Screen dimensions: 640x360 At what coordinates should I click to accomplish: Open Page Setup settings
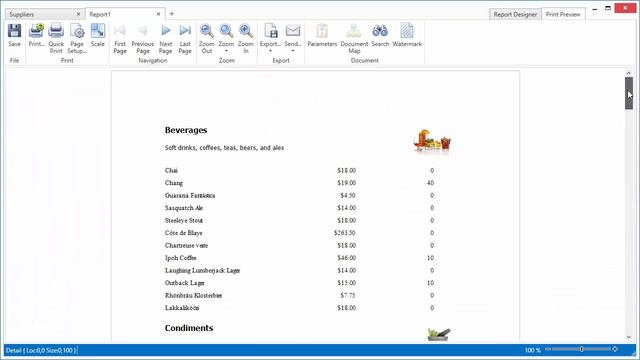(77, 31)
